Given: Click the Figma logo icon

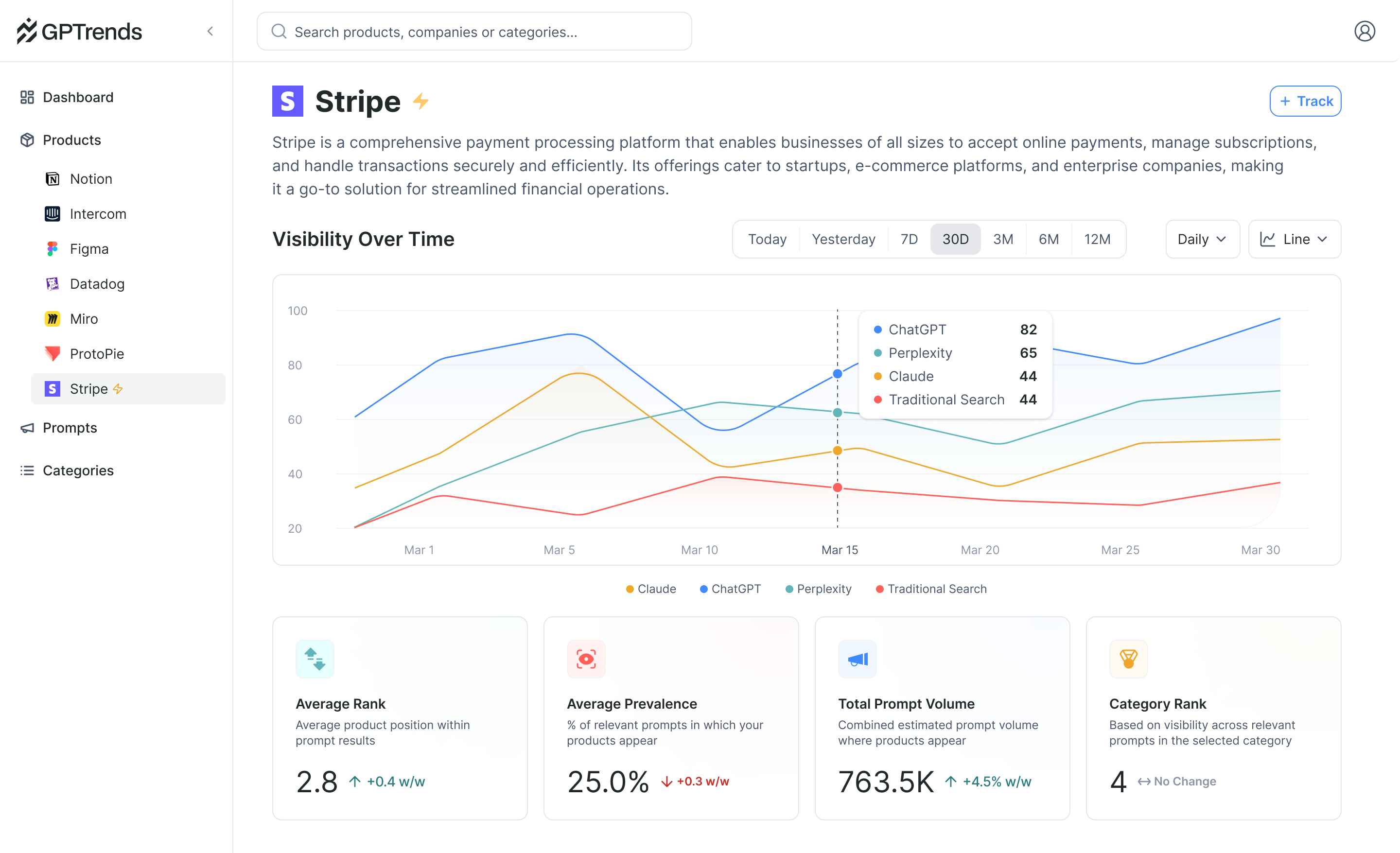Looking at the screenshot, I should tap(52, 249).
